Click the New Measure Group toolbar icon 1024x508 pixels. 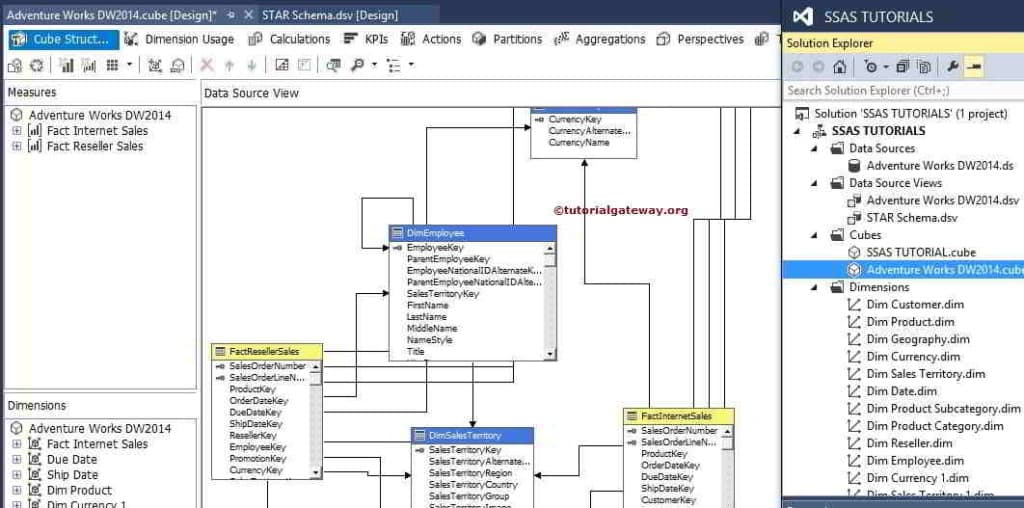click(x=89, y=65)
